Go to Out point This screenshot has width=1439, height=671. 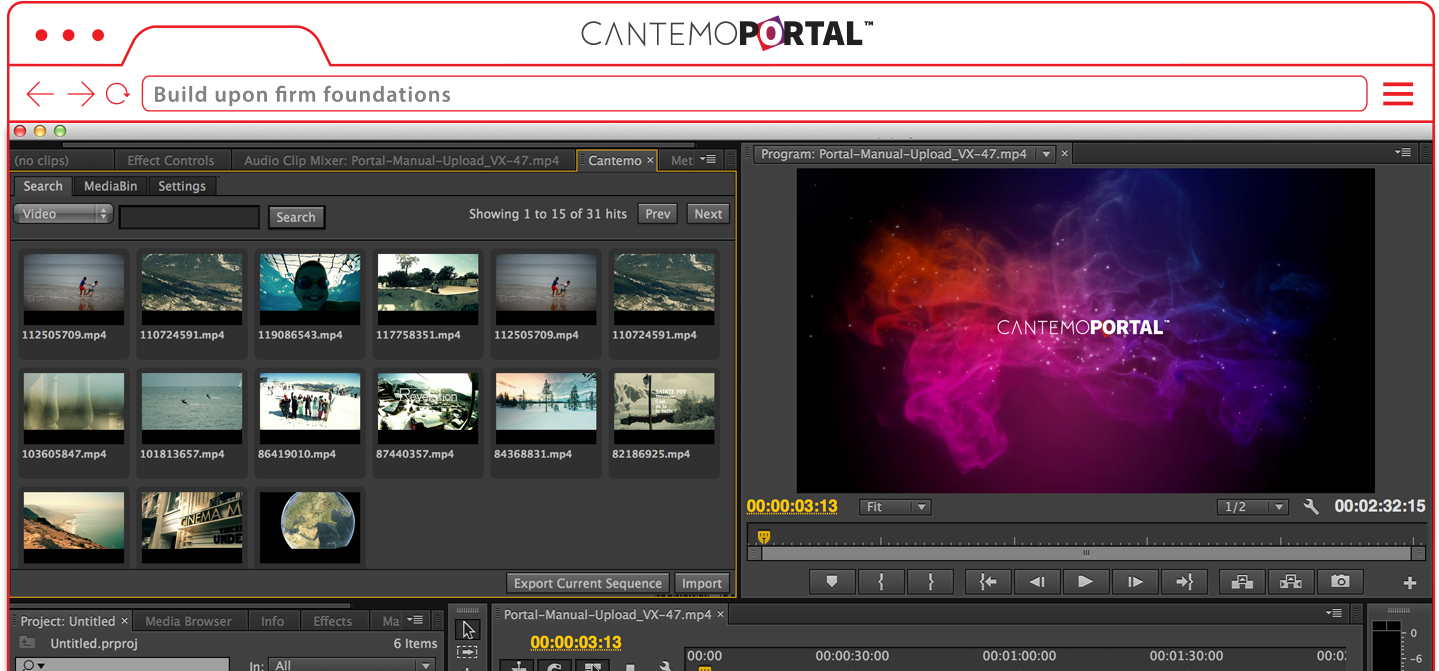click(x=1184, y=581)
